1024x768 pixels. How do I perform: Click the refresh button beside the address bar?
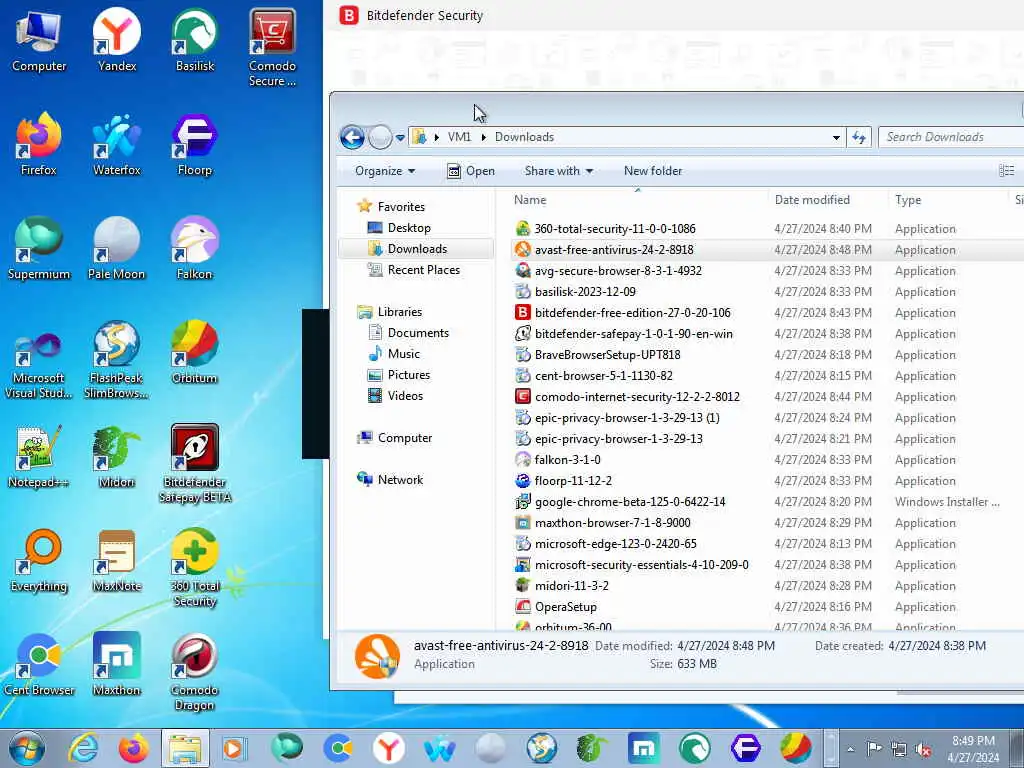[859, 137]
